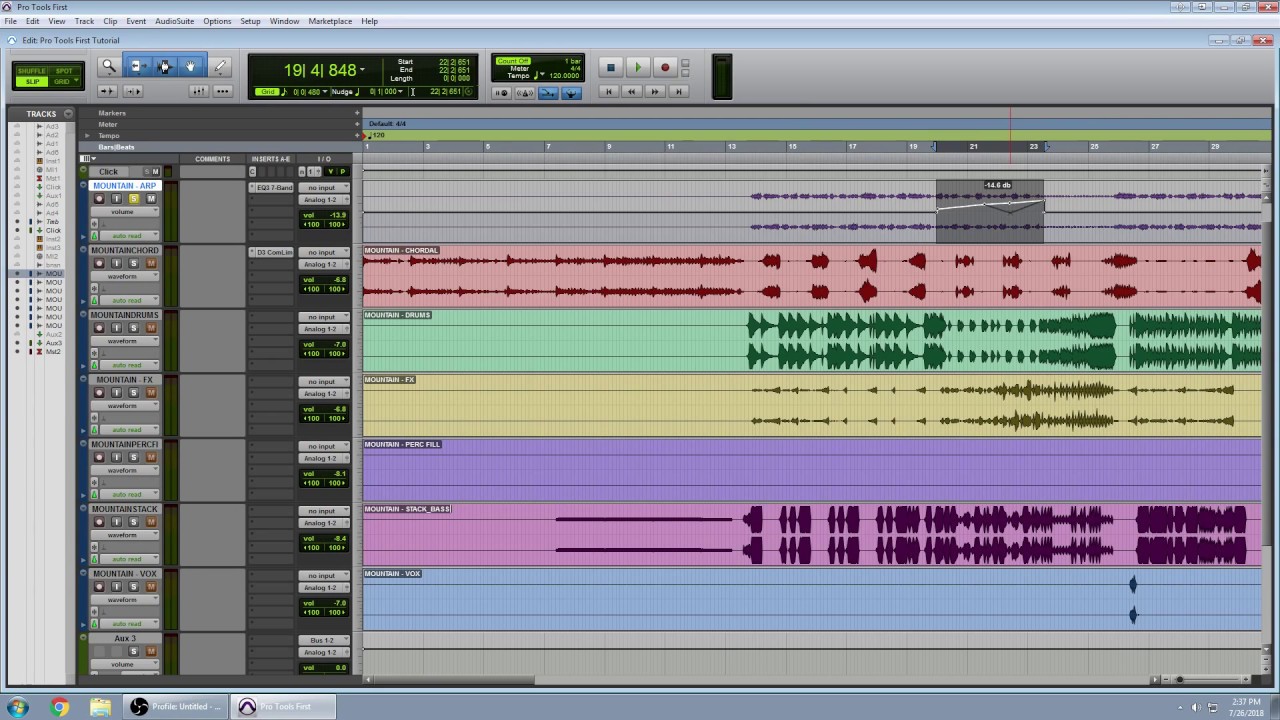The width and height of the screenshot is (1280, 720).
Task: Click the red Record button
Action: 665,68
